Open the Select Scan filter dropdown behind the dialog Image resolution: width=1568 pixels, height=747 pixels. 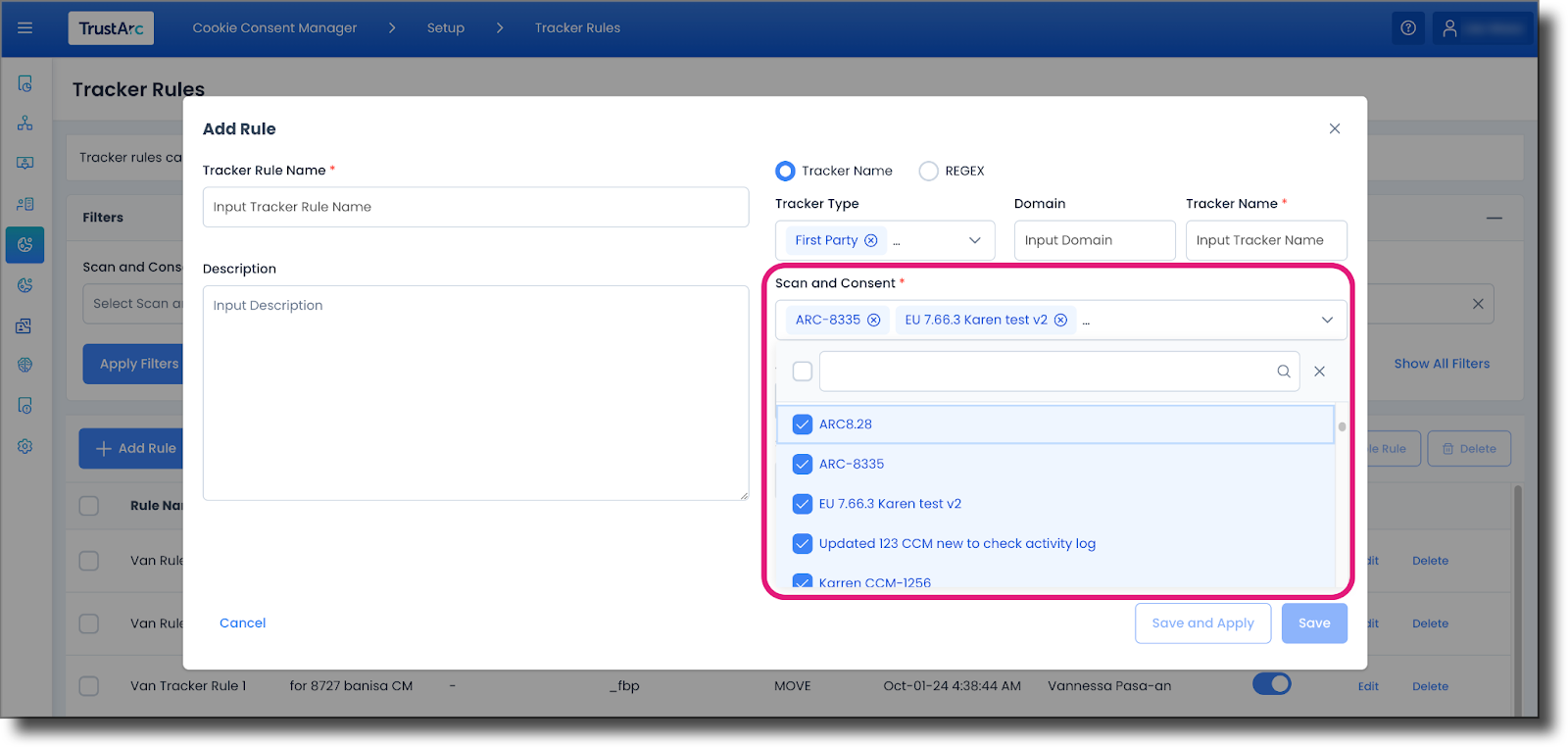pos(134,304)
